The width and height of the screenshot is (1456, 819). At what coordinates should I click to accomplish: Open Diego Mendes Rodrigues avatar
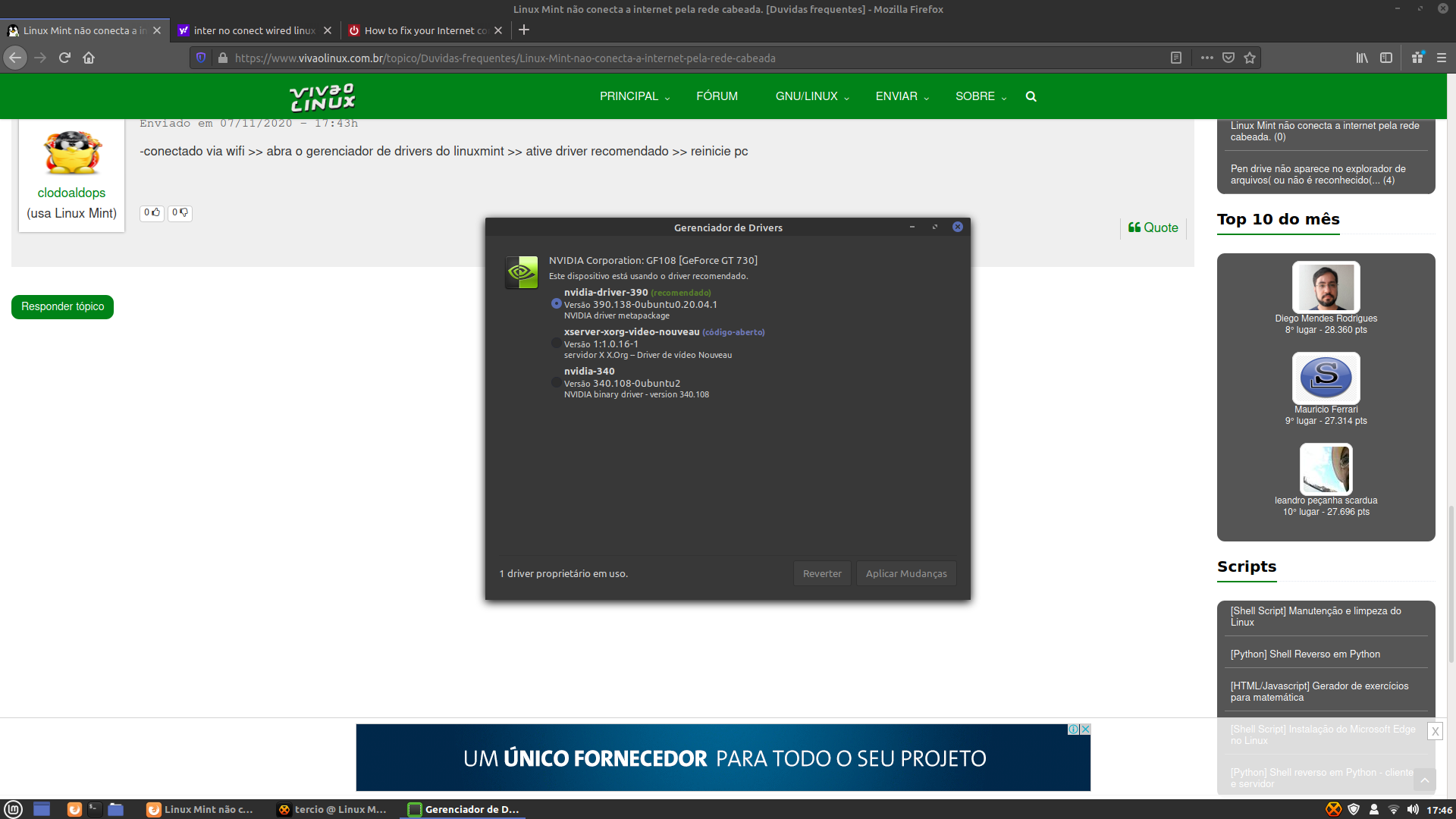(1326, 287)
